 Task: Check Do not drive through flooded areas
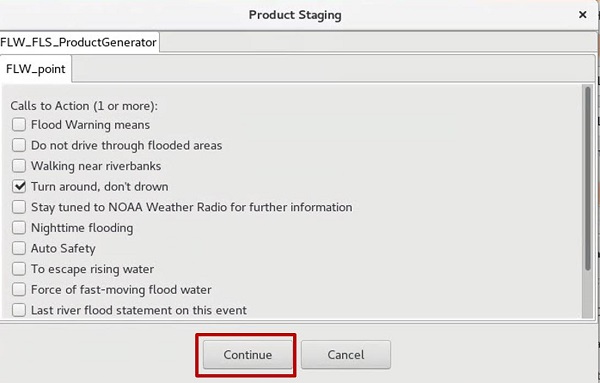pyautogui.click(x=19, y=145)
